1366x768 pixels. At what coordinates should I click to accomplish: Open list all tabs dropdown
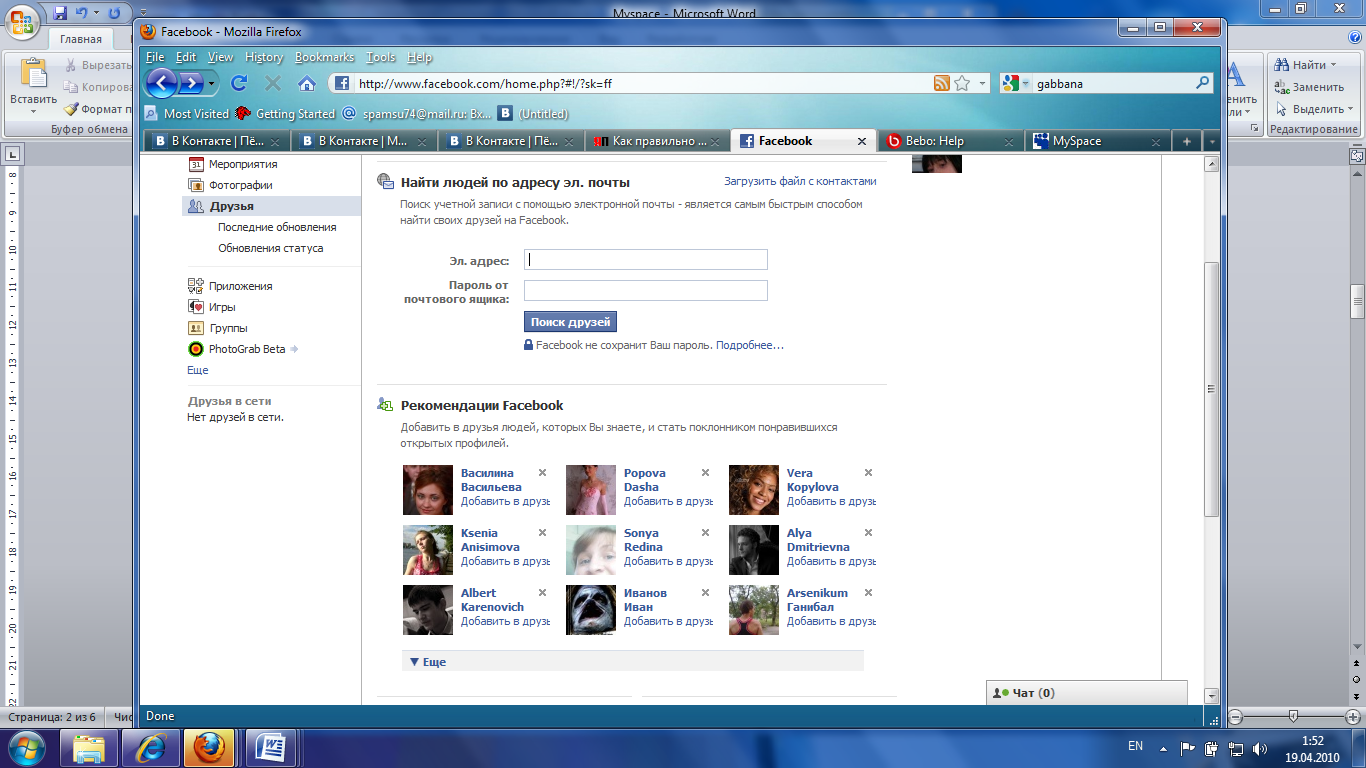1211,142
